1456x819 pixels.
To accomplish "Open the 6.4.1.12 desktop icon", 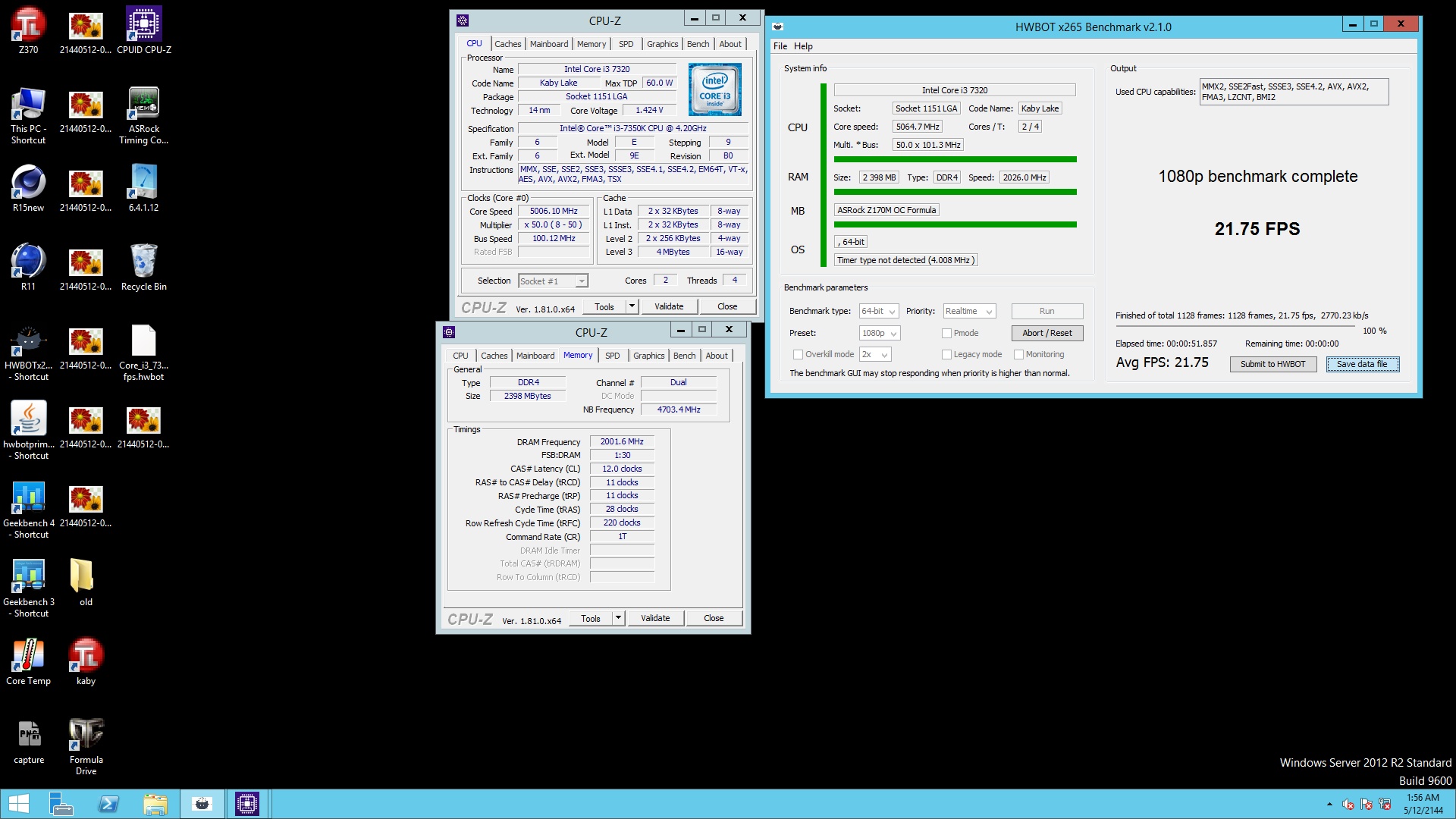I will [x=144, y=188].
